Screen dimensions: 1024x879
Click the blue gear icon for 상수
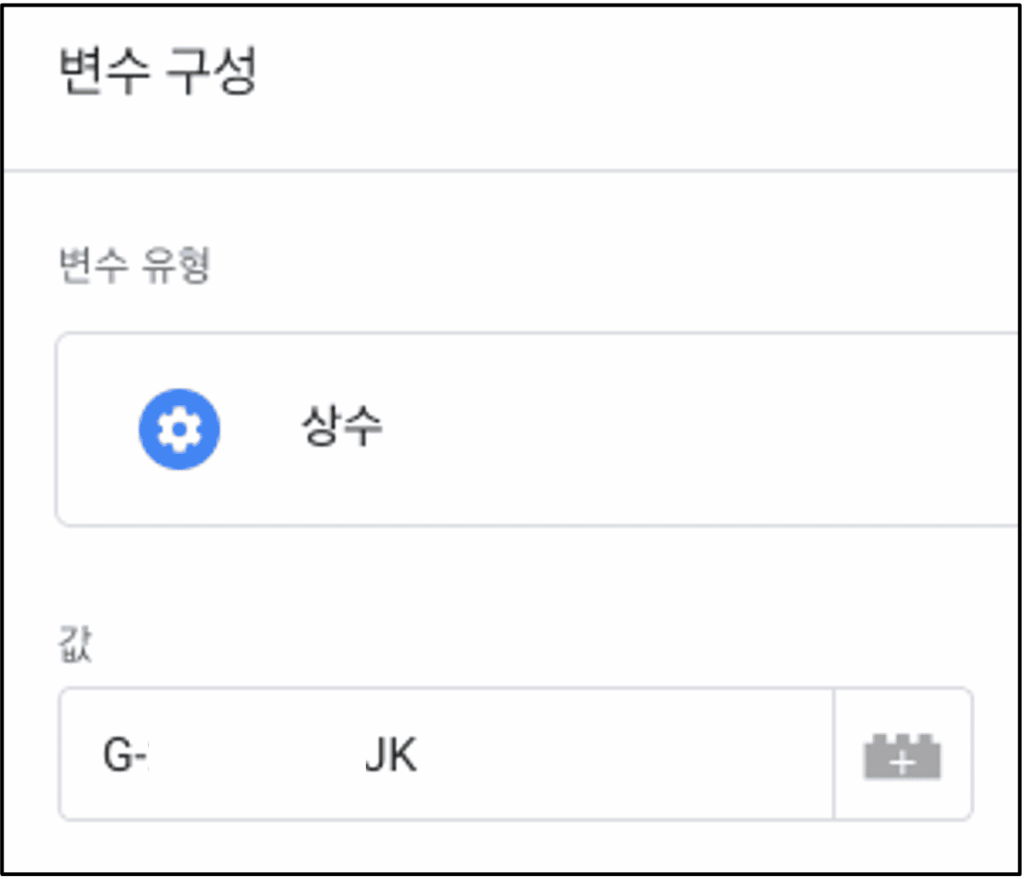pyautogui.click(x=179, y=429)
